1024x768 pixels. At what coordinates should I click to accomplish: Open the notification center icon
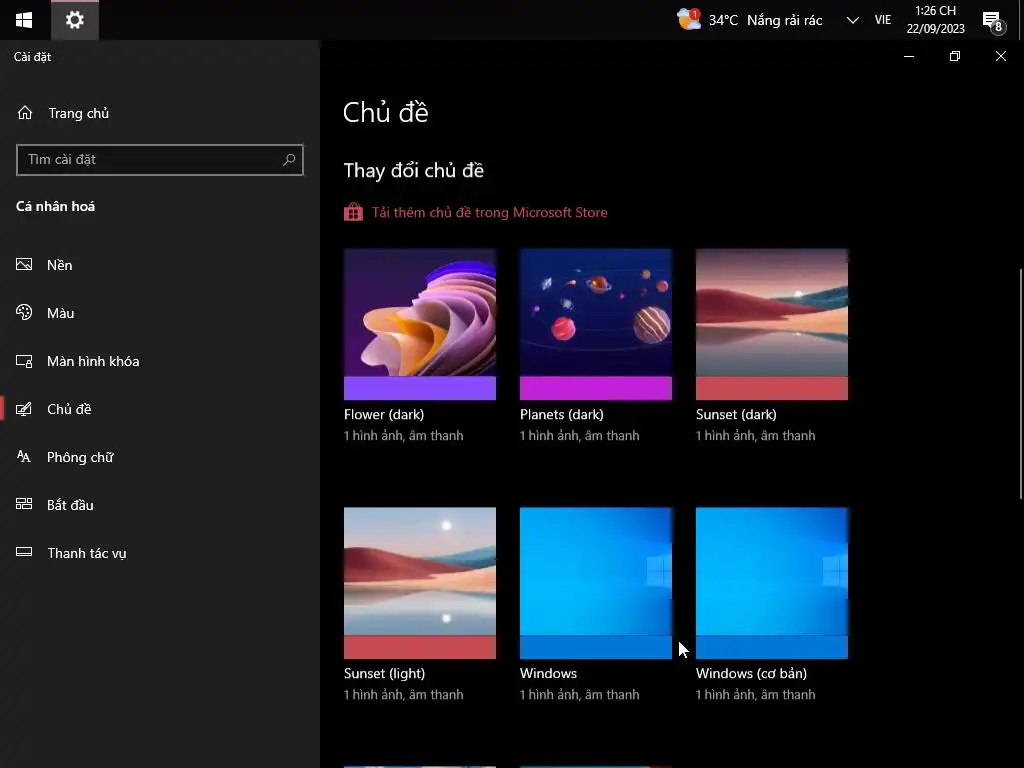(993, 21)
